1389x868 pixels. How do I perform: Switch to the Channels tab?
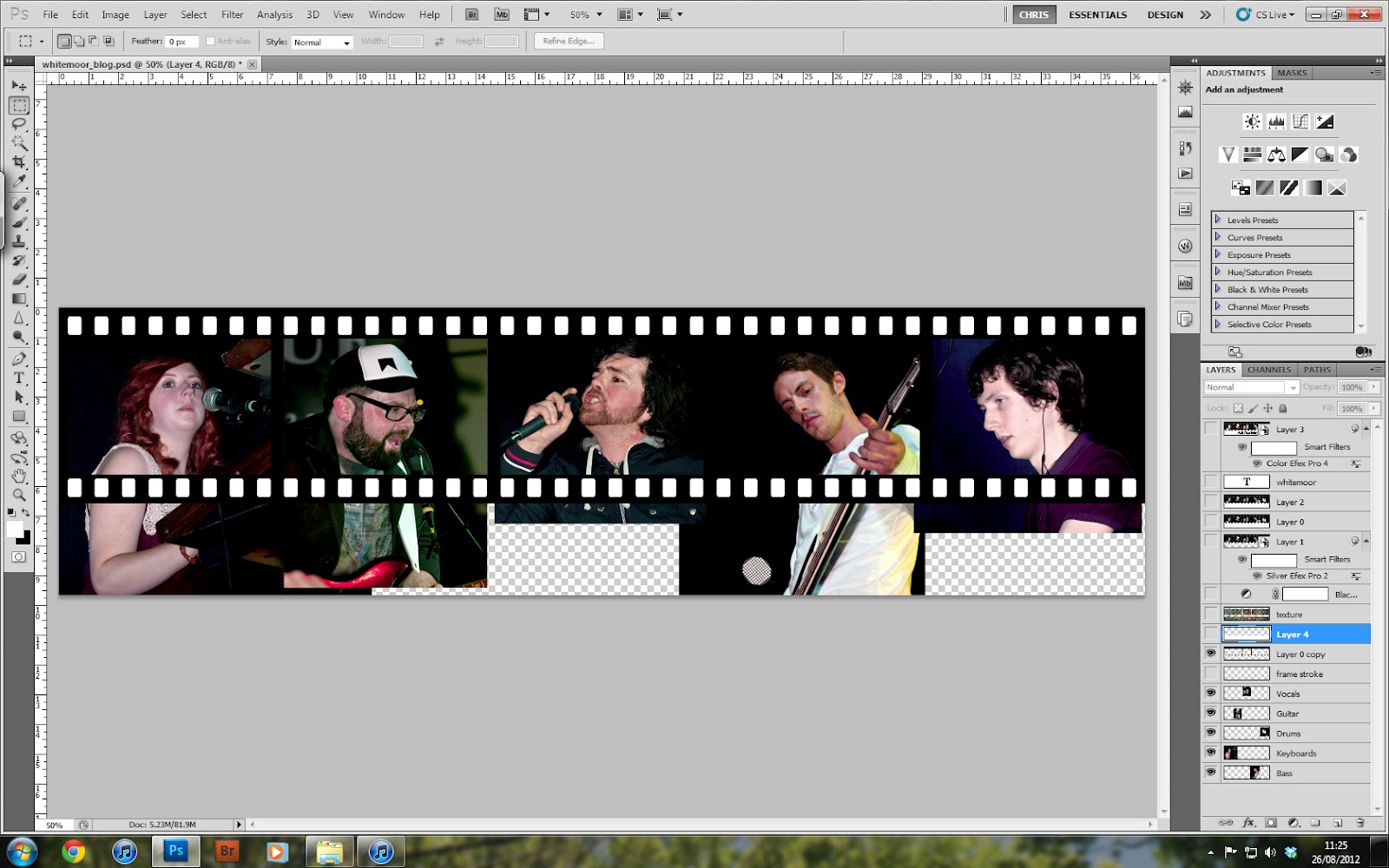(x=1272, y=369)
